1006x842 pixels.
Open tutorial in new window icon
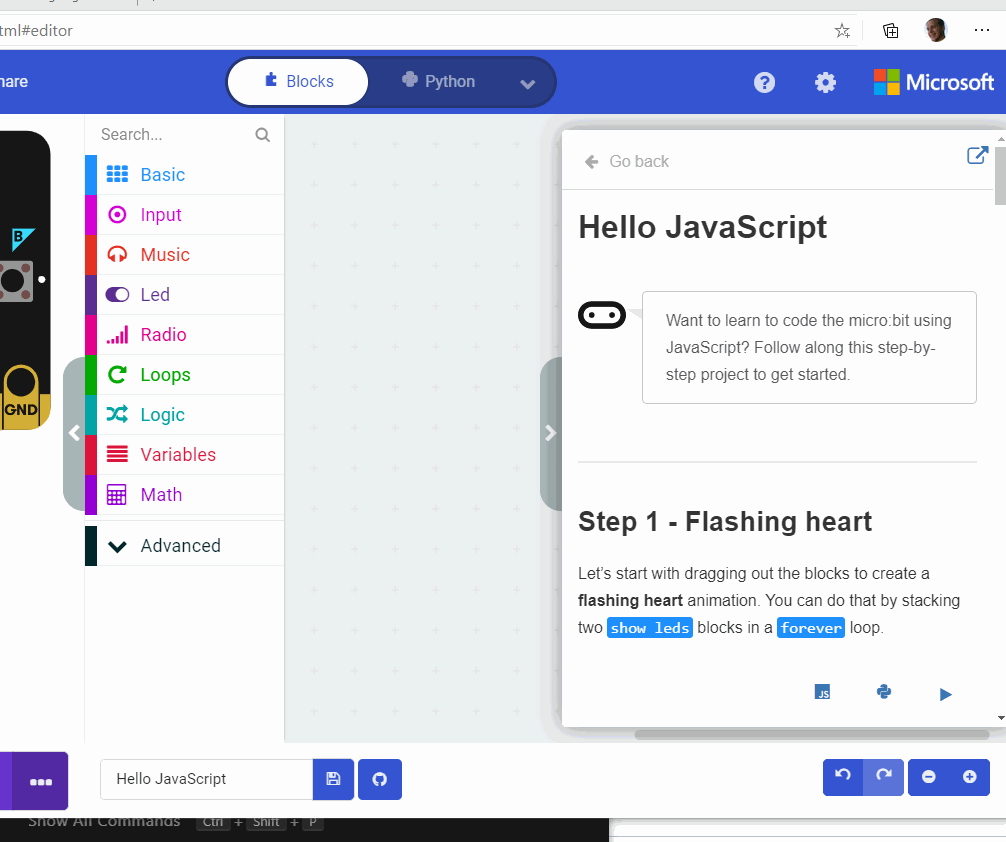pos(977,155)
